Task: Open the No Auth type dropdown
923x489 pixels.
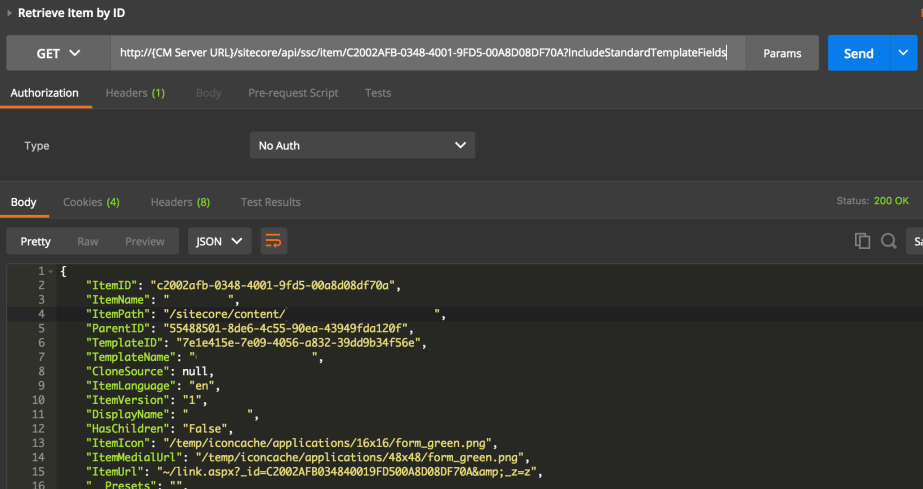Action: click(x=362, y=145)
